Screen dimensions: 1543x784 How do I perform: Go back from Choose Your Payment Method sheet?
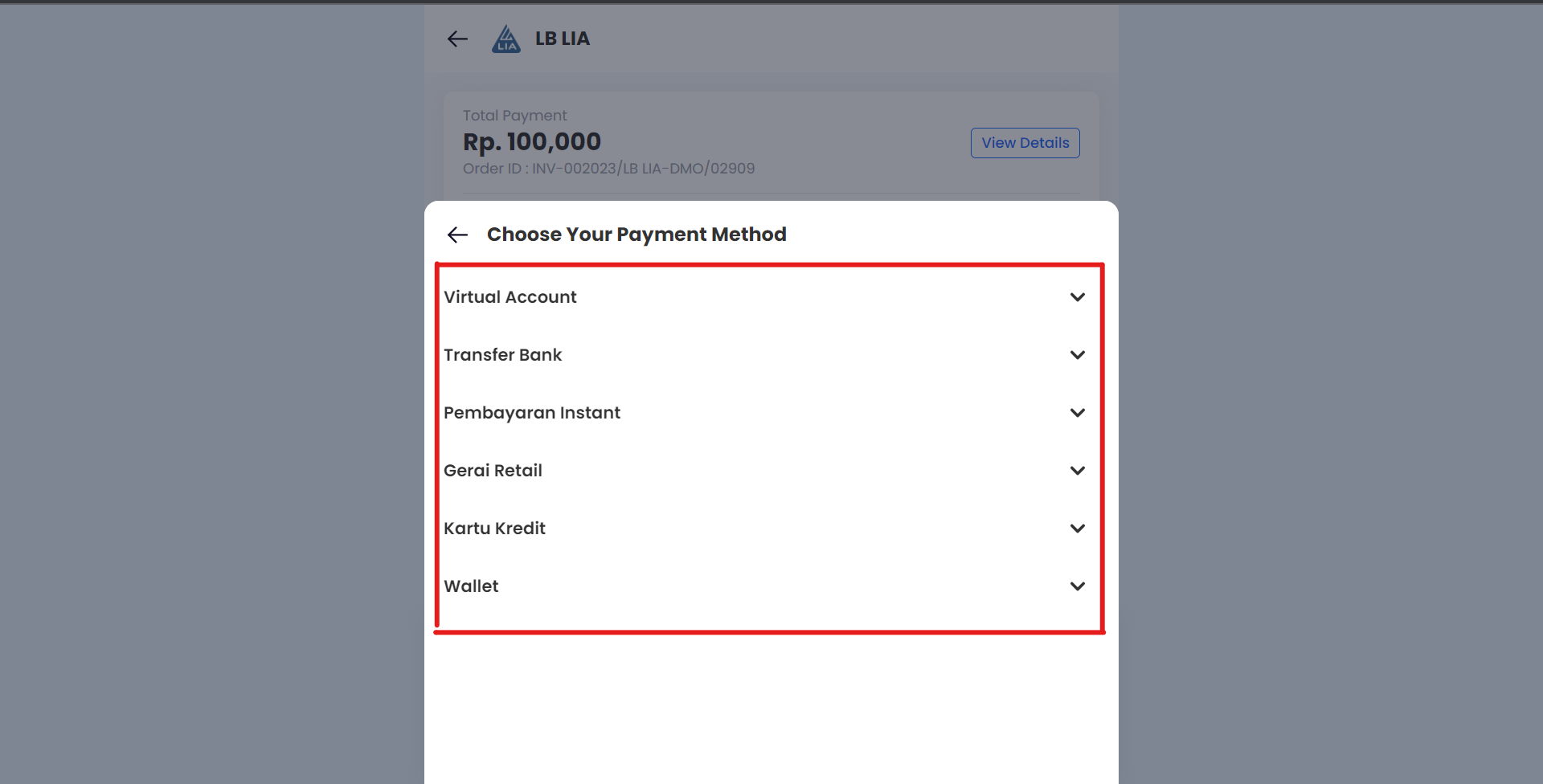457,235
